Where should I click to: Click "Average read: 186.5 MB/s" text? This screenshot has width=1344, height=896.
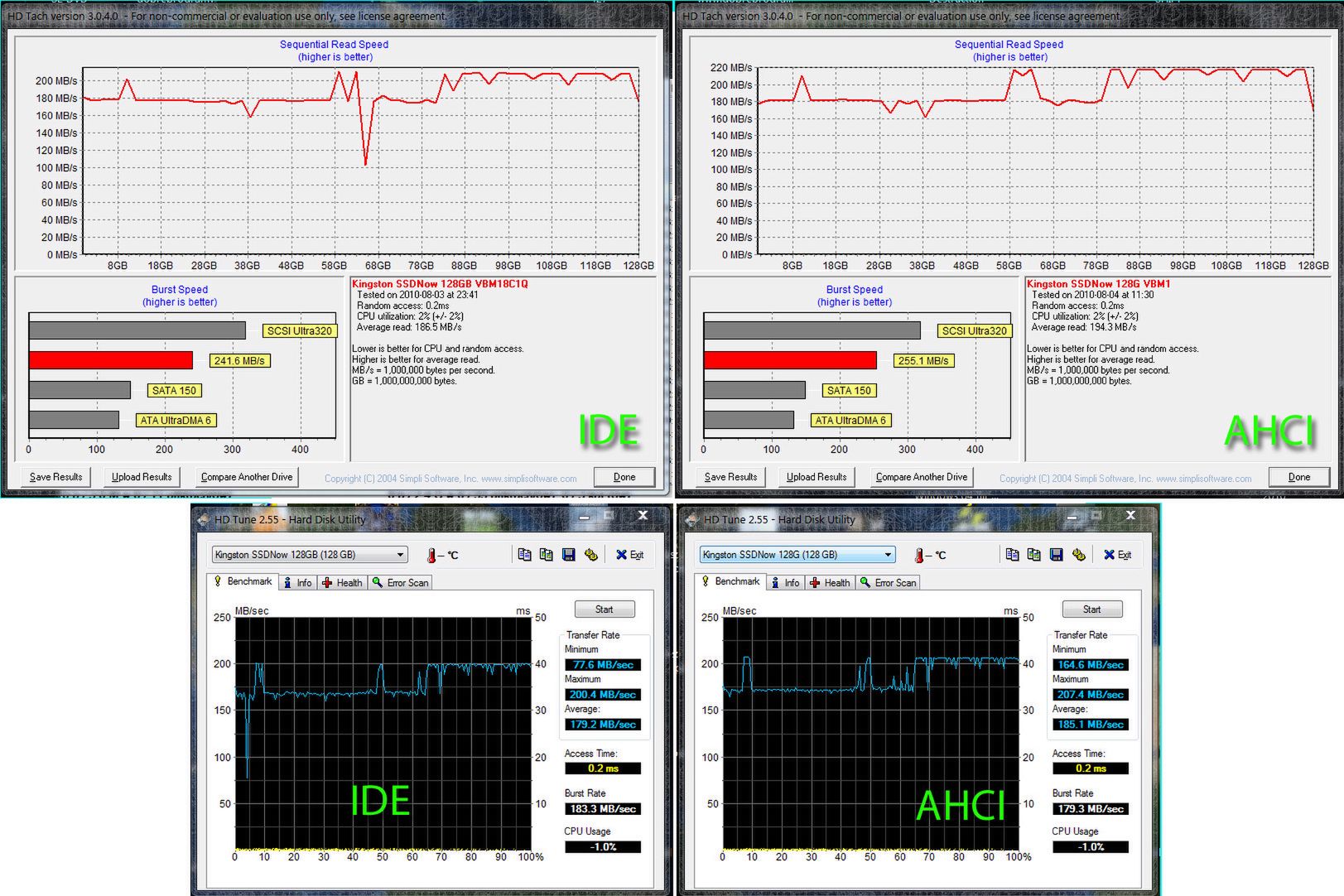[x=409, y=327]
